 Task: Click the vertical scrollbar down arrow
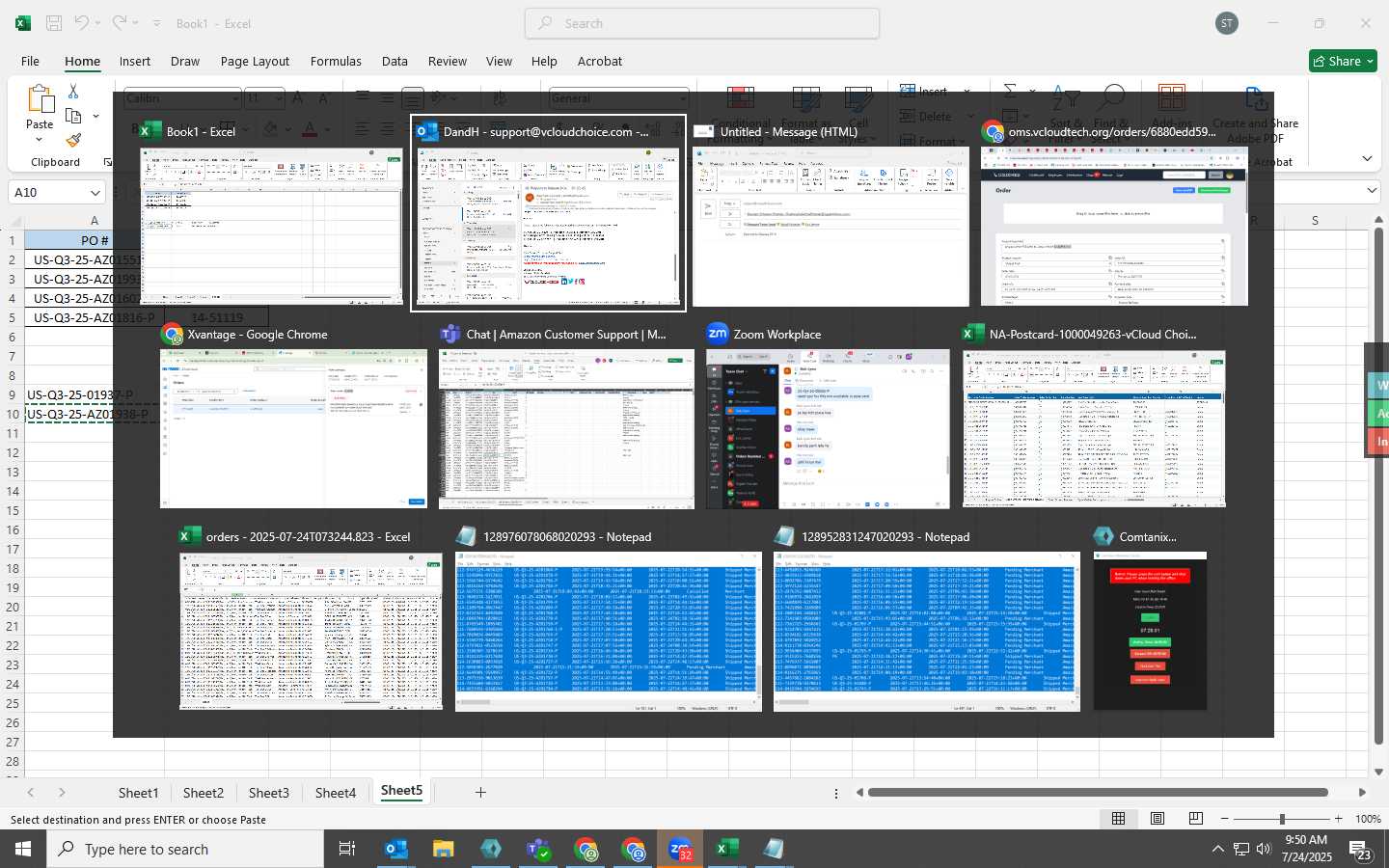coord(1379,772)
